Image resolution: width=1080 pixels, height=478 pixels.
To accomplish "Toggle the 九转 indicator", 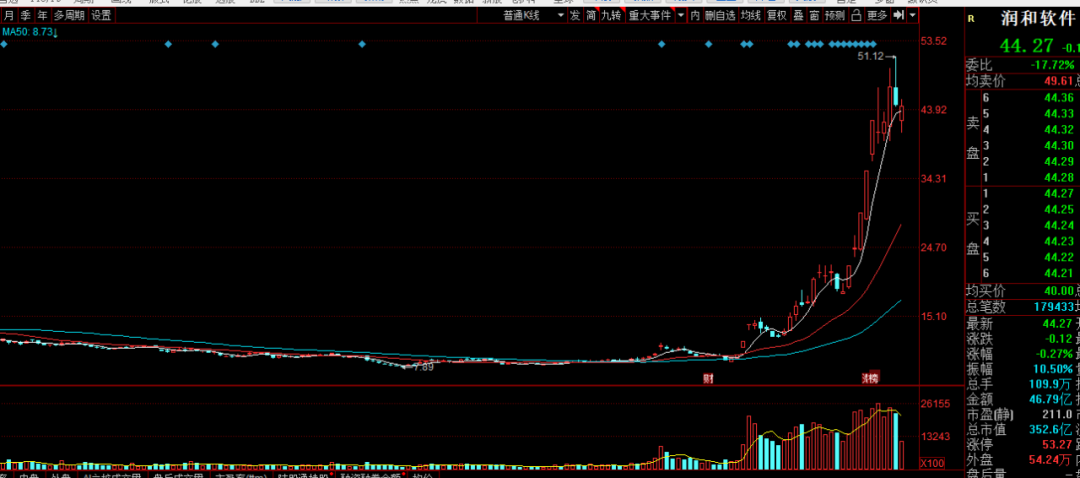I will pos(612,15).
